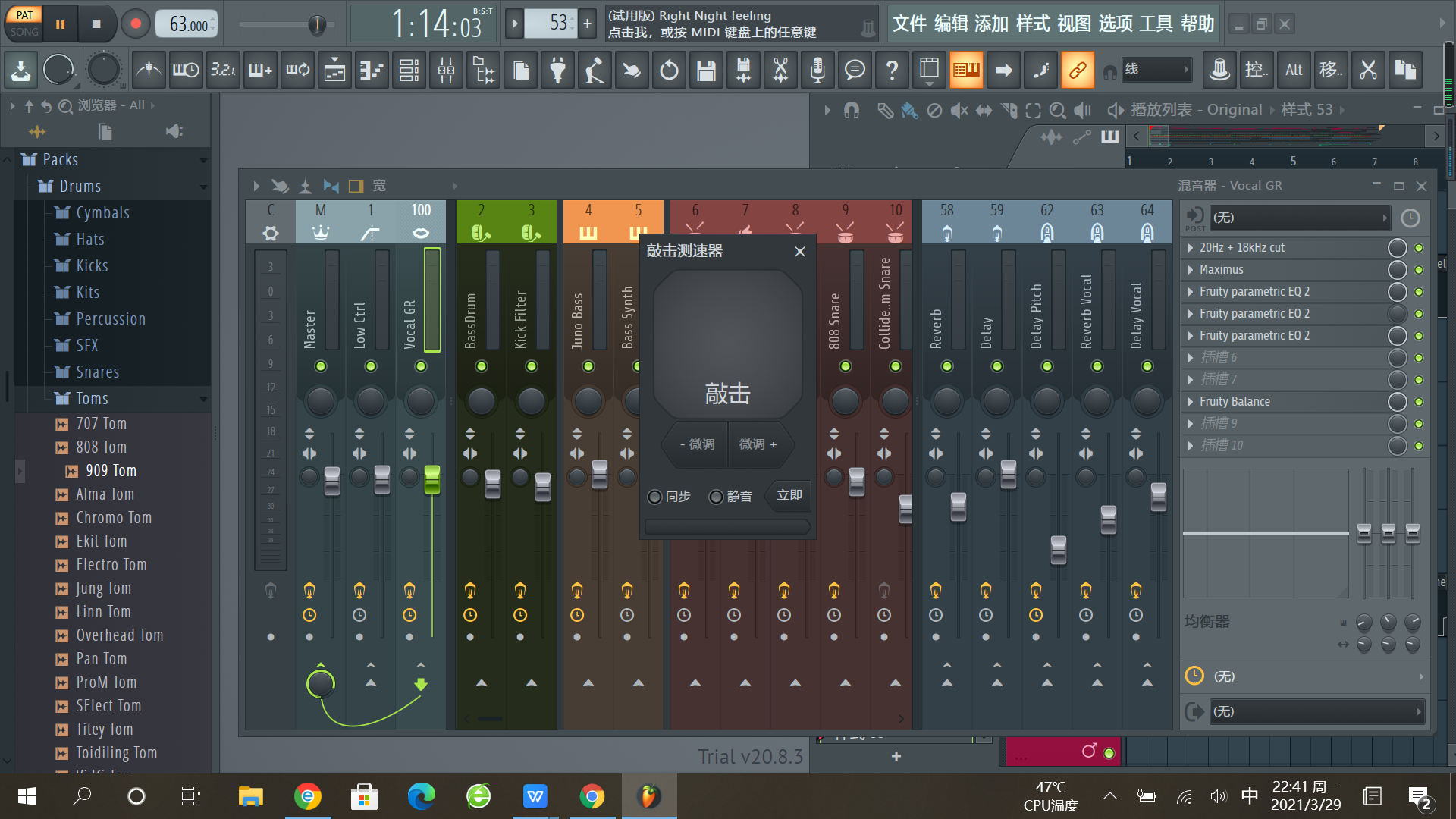The height and width of the screenshot is (819, 1456).
Task: Open the mixer view toolbar icon
Action: [446, 71]
